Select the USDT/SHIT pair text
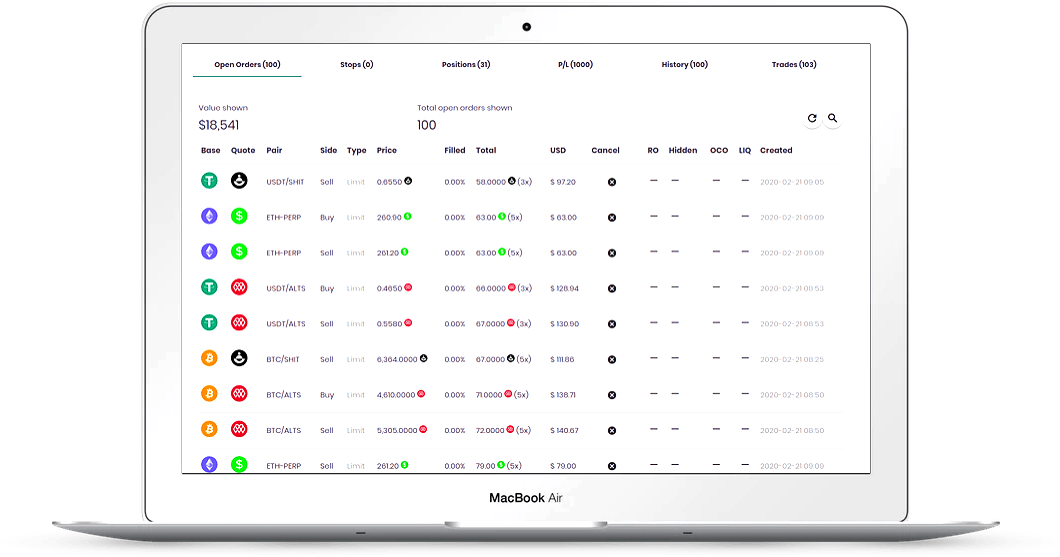Image resolution: width=1060 pixels, height=557 pixels. [x=285, y=183]
